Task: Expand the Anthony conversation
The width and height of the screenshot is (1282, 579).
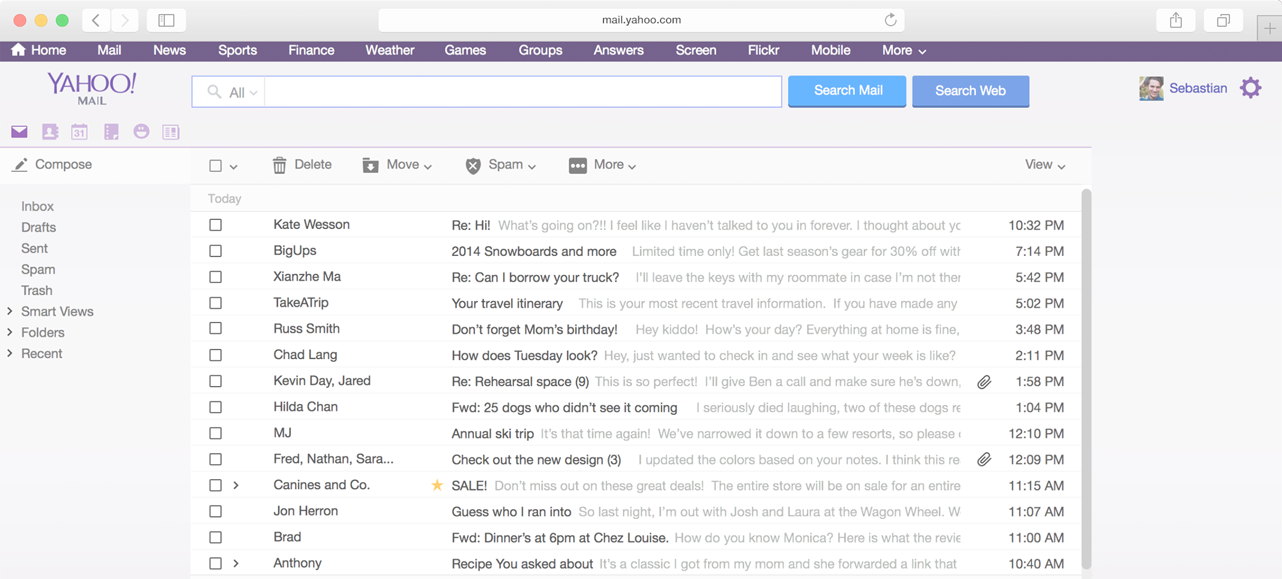Action: pos(236,563)
